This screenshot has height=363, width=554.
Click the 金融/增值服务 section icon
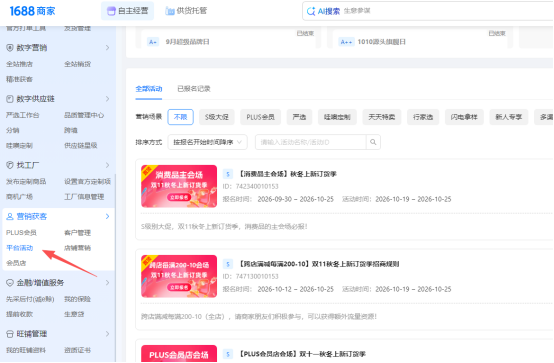click(x=10, y=283)
